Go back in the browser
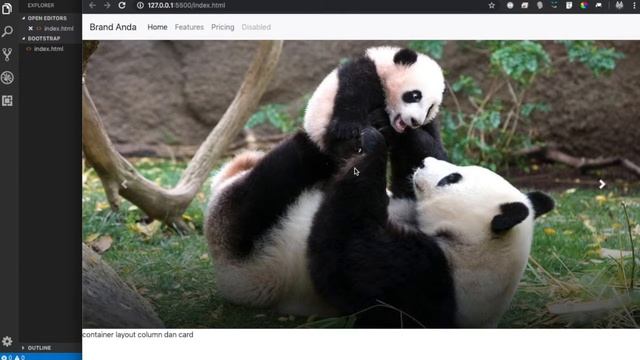 [x=92, y=5]
